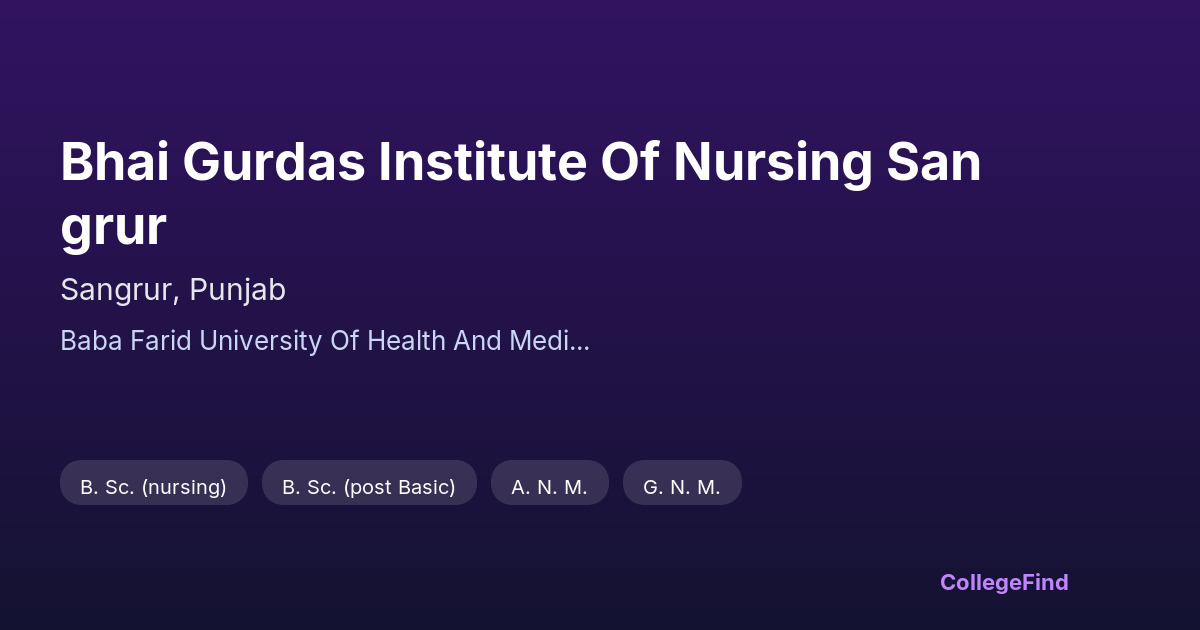Click the Sangrur, Punjab location line
Viewport: 1200px width, 630px height.
tap(173, 290)
